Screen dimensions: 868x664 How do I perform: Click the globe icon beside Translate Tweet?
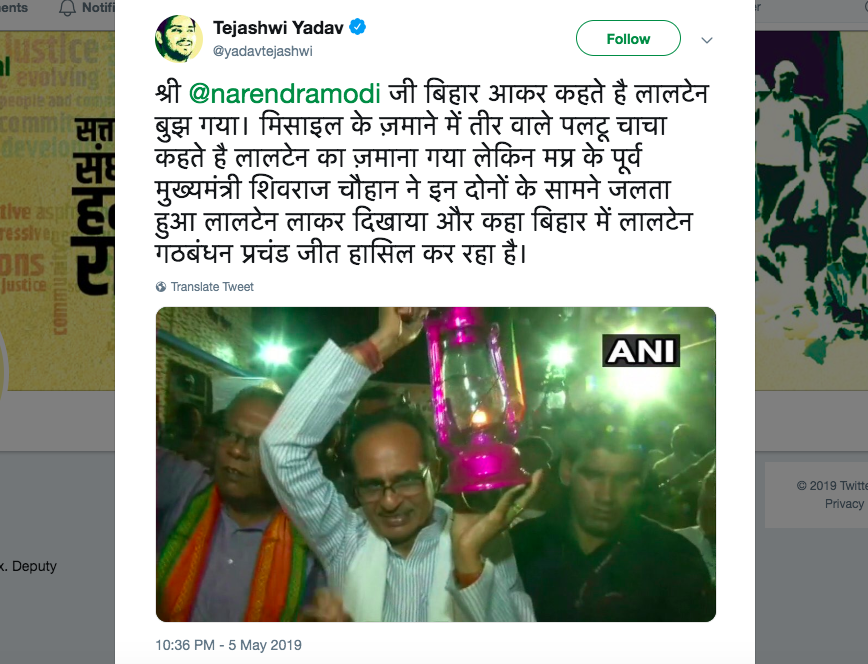pos(161,286)
